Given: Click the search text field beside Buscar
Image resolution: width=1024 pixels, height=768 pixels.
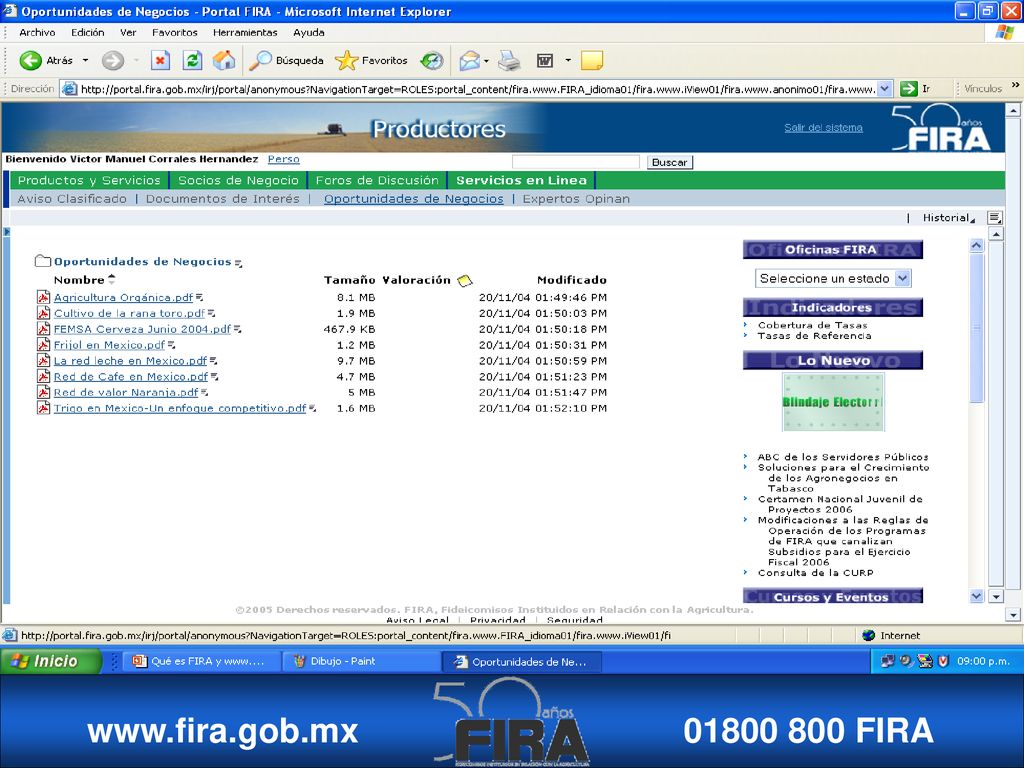Looking at the screenshot, I should (x=575, y=162).
